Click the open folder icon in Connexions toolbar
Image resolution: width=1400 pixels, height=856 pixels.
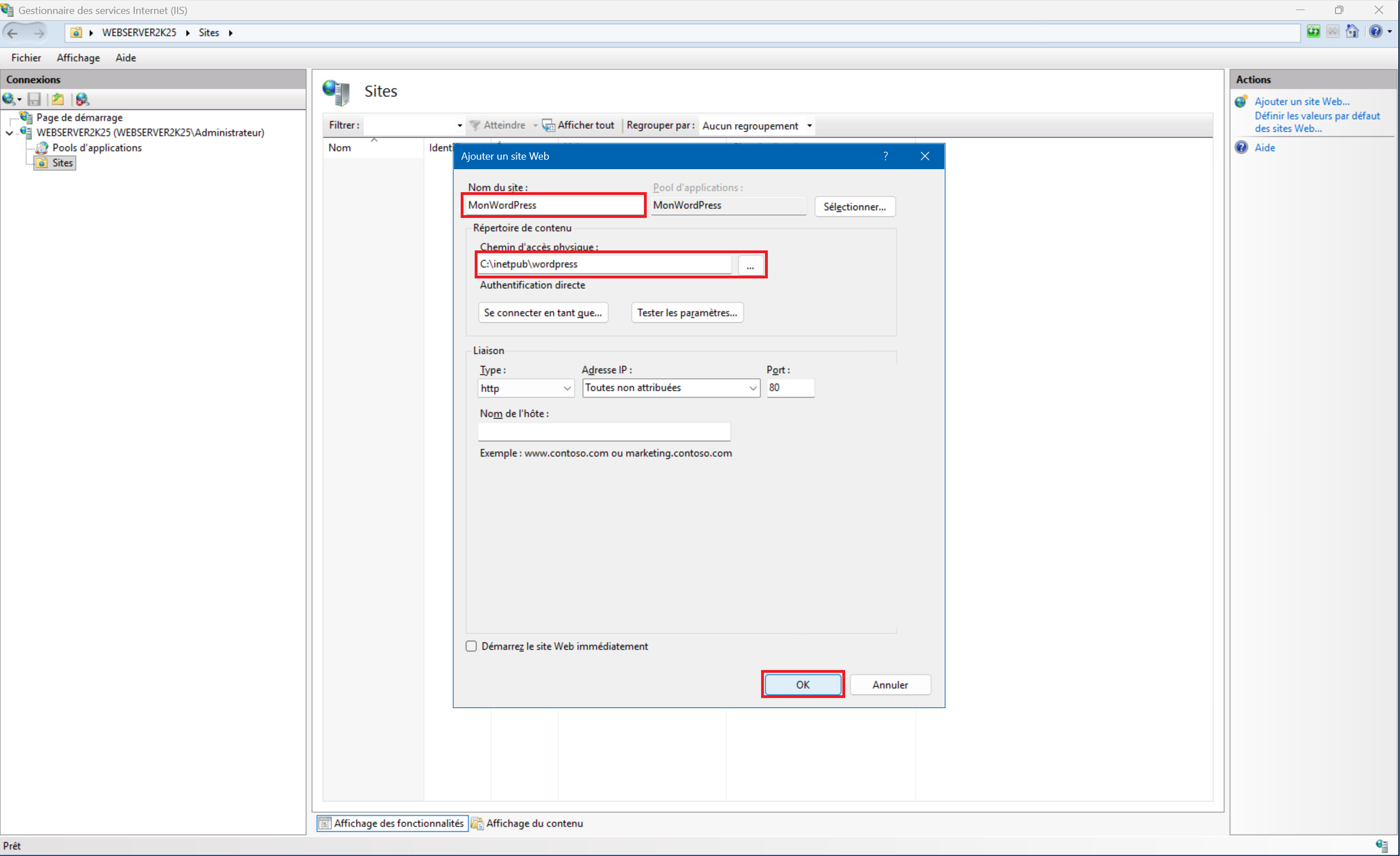[x=57, y=99]
